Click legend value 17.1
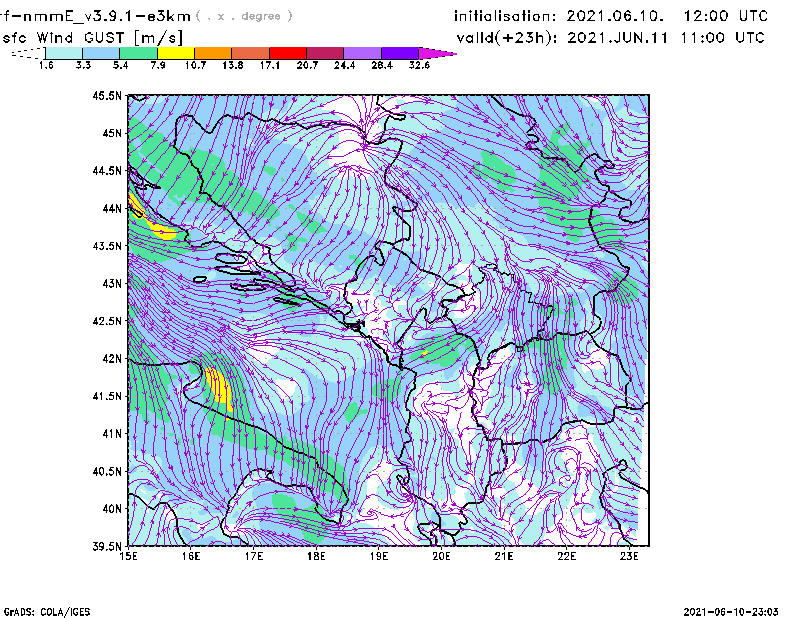Image resolution: width=800 pixels, height=618 pixels. tap(270, 65)
